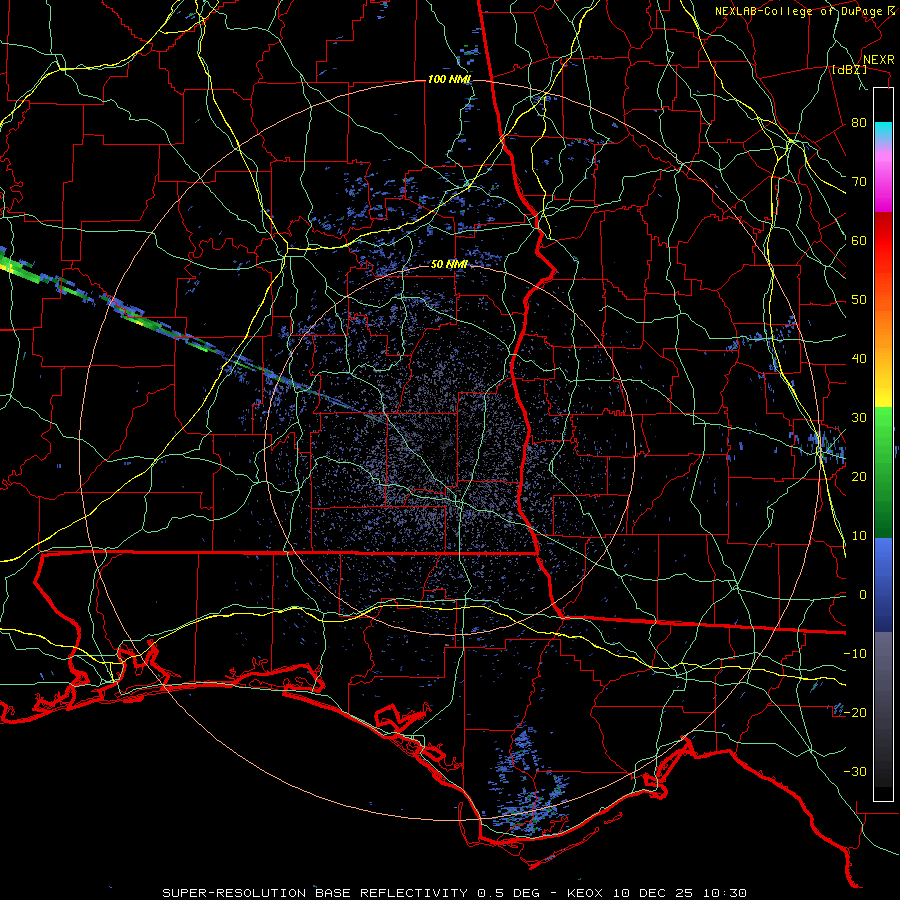Image resolution: width=900 pixels, height=900 pixels.
Task: Click the 30 value on the dBZ scale
Action: 859,418
